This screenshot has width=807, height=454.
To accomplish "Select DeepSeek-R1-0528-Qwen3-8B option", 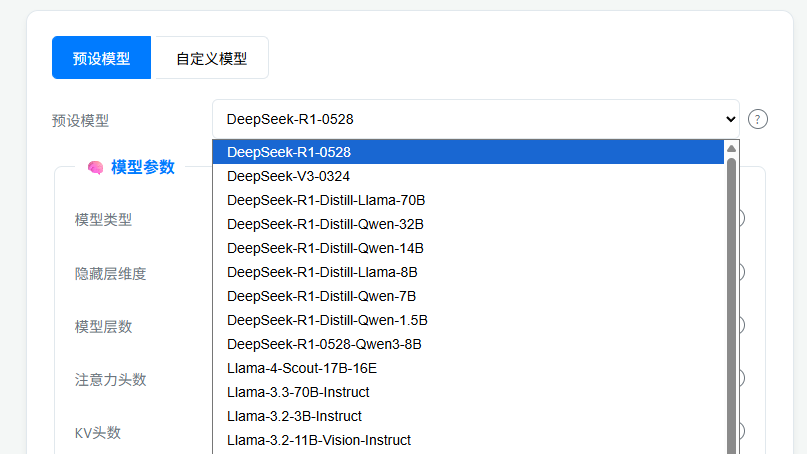I will pyautogui.click(x=468, y=344).
